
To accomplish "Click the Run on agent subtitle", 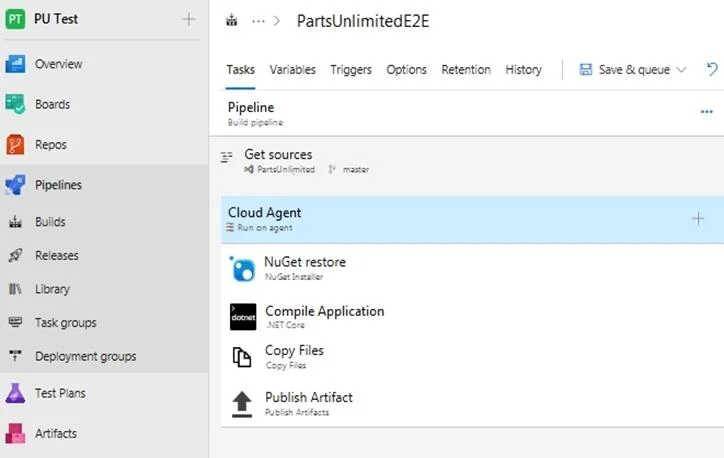I will coord(265,228).
